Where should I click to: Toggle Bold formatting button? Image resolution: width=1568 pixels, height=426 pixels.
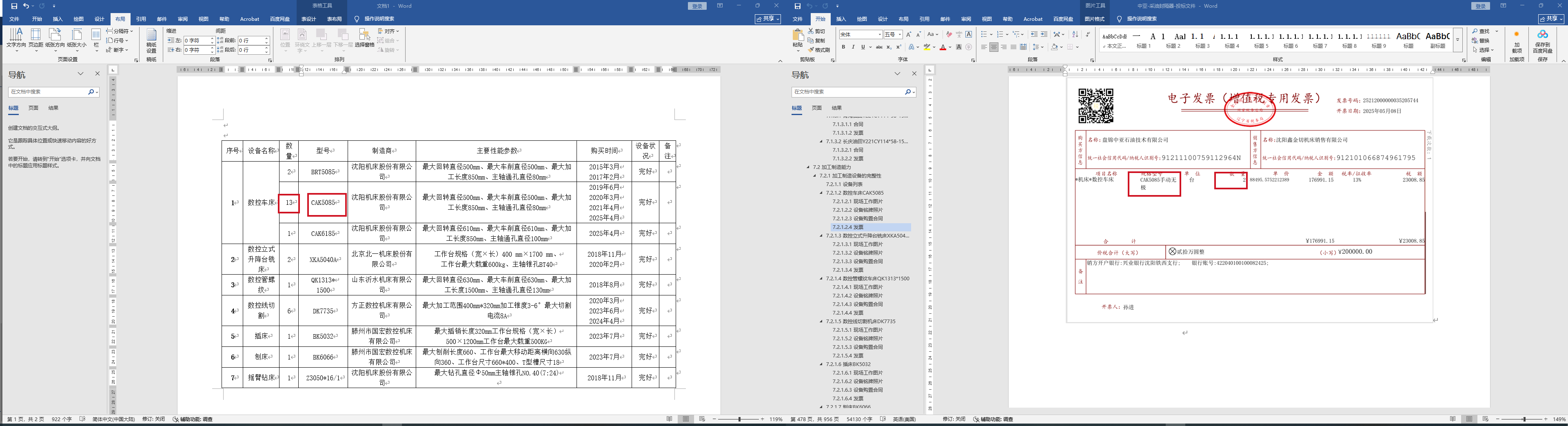click(x=843, y=47)
